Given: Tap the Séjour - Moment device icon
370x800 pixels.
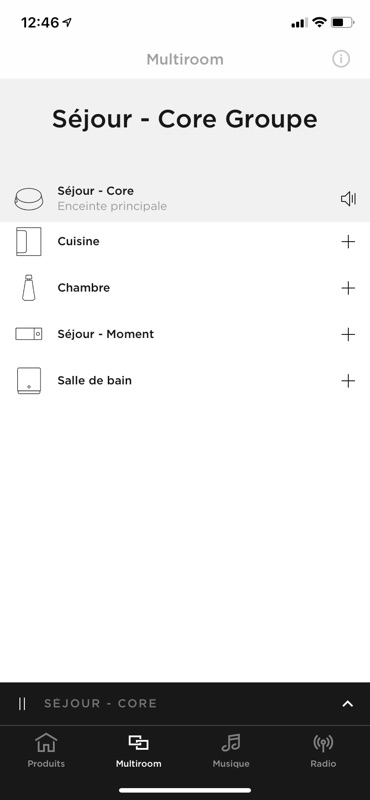Looking at the screenshot, I should (29, 334).
